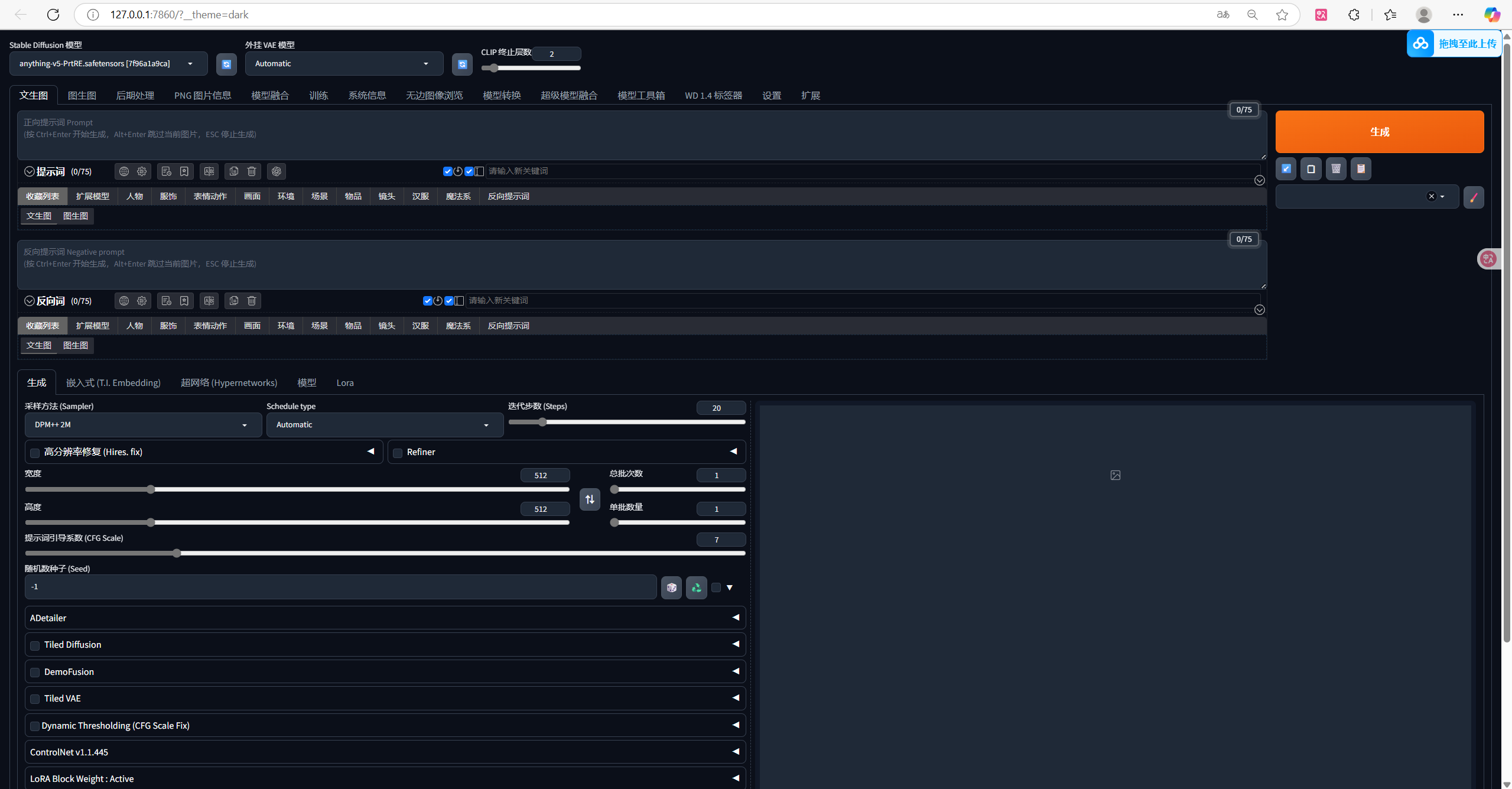Screen dimensions: 1512x789
Task: Click into the positive Prompt text area
Action: [641, 135]
